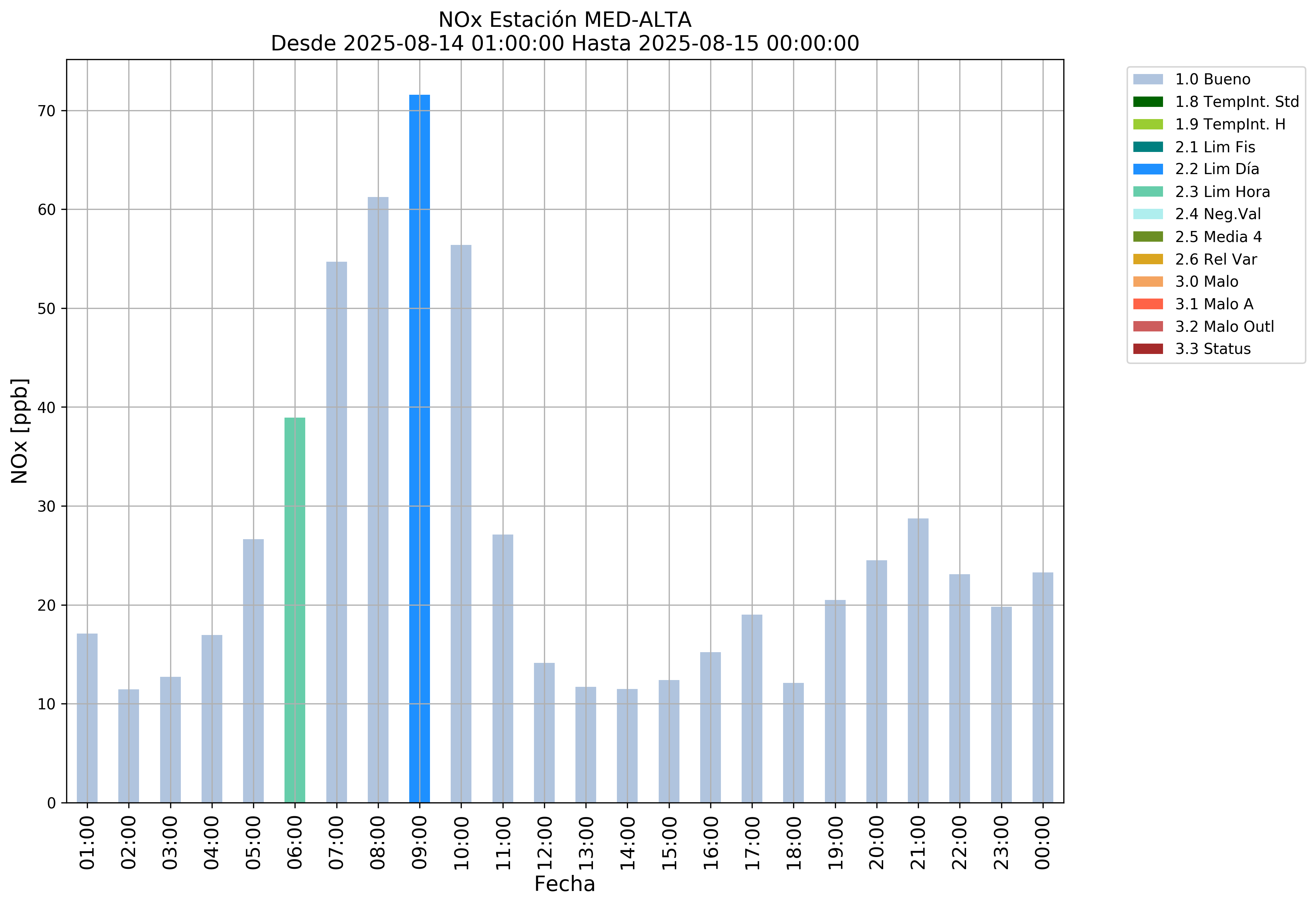This screenshot has height=906, width=1316.
Task: Click the 2.3 Lim Hora legend swatch
Action: click(x=1147, y=192)
